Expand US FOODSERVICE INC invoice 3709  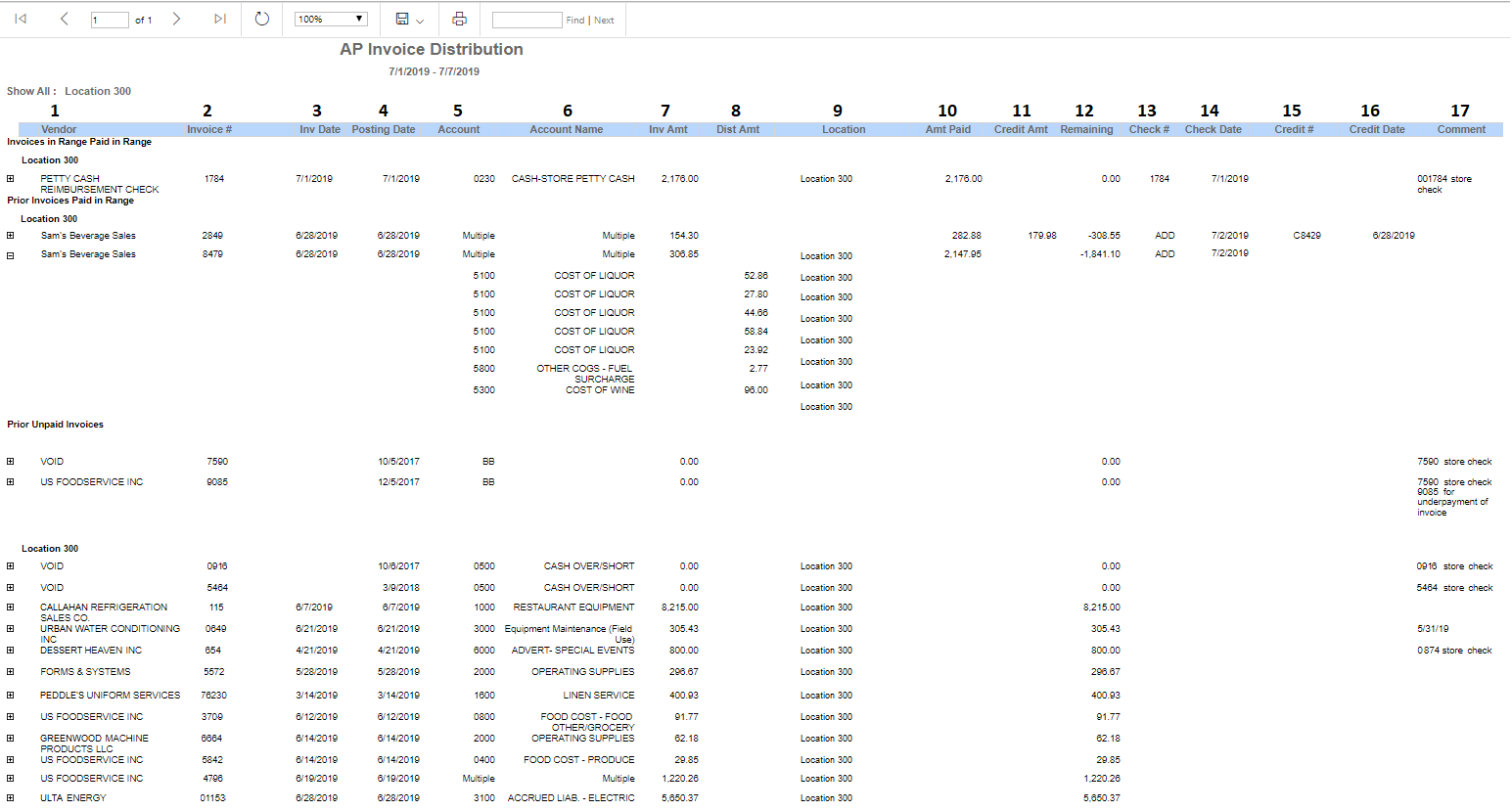(10, 717)
